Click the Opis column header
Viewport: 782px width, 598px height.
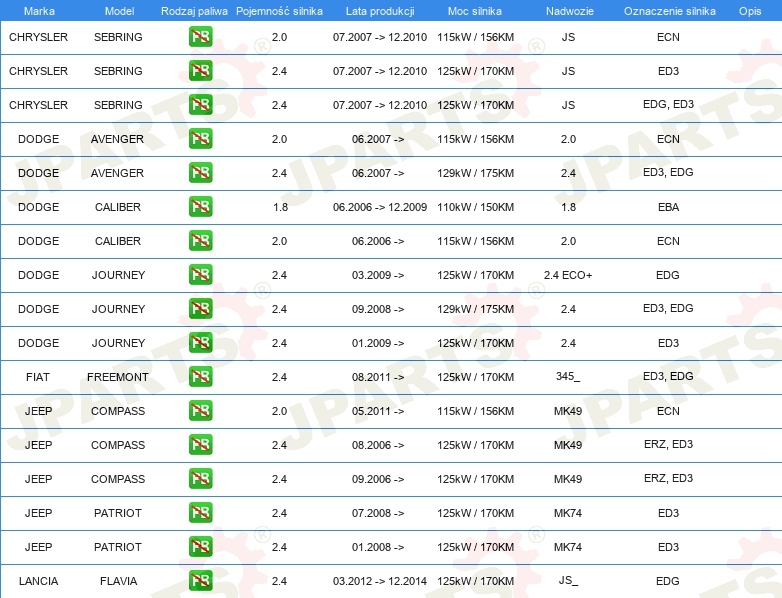click(x=749, y=10)
